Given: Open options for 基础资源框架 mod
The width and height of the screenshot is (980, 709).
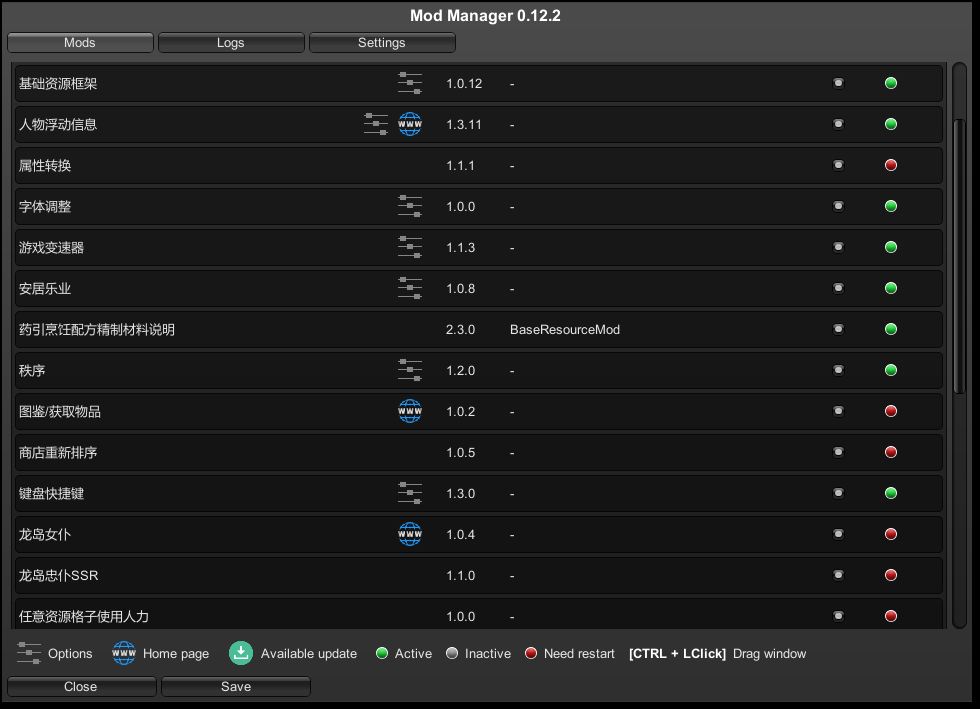Looking at the screenshot, I should click(x=410, y=83).
